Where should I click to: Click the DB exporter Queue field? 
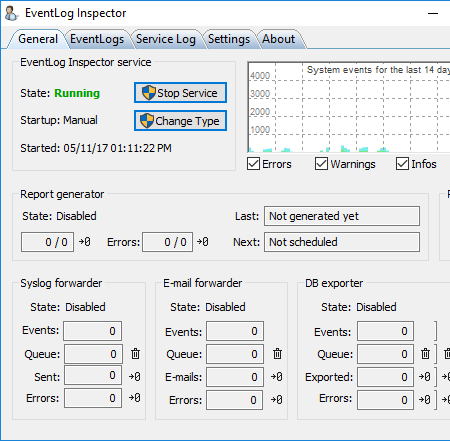click(x=386, y=354)
